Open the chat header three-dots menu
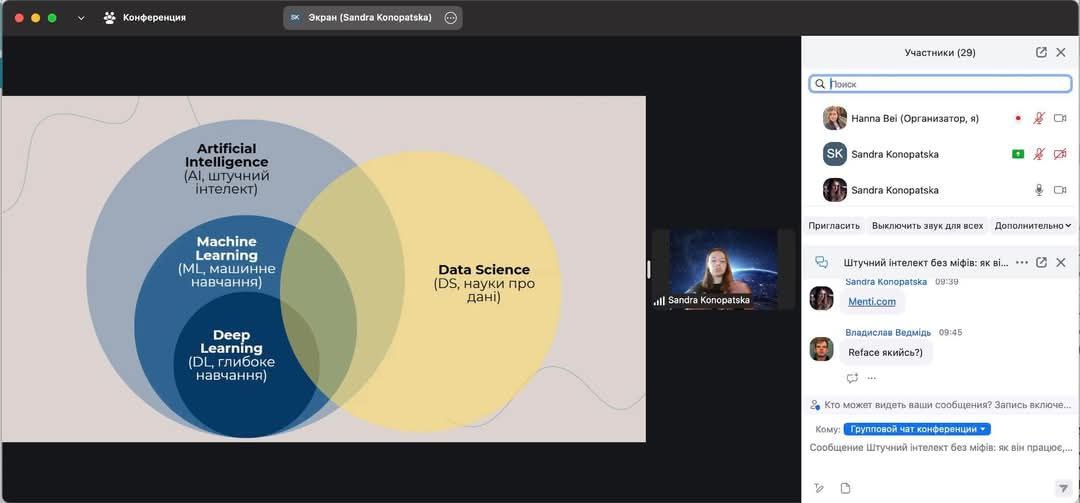The width and height of the screenshot is (1080, 503). [1021, 263]
